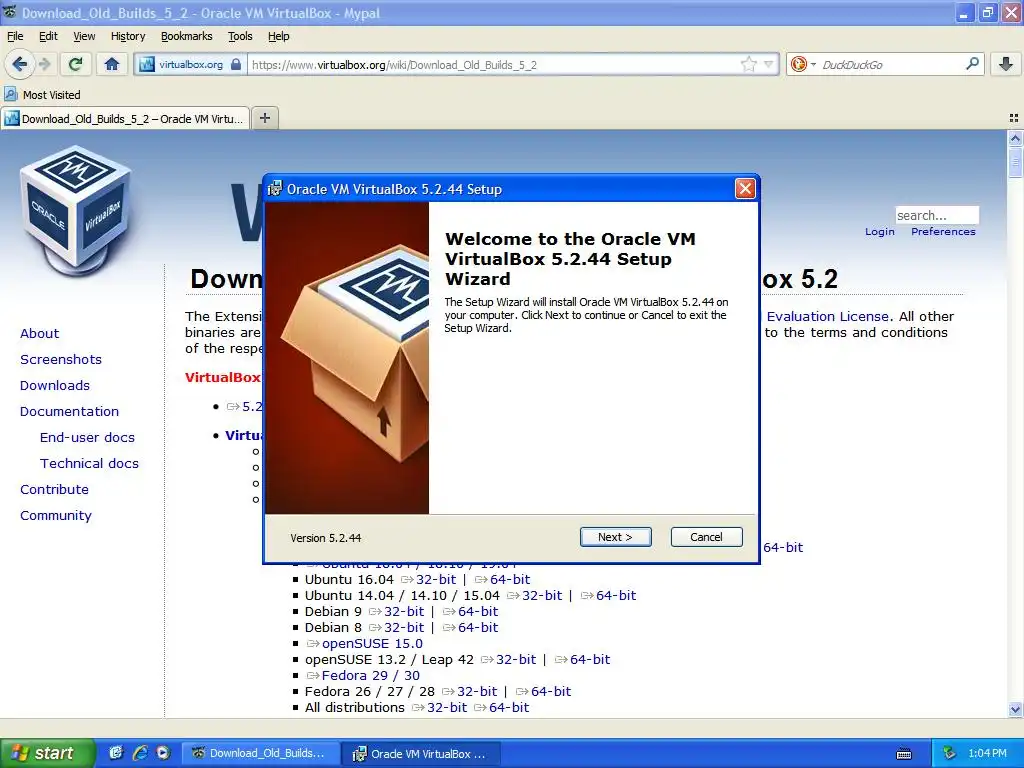Open the openSUSE 15.0 download link
The width and height of the screenshot is (1024, 768).
372,643
